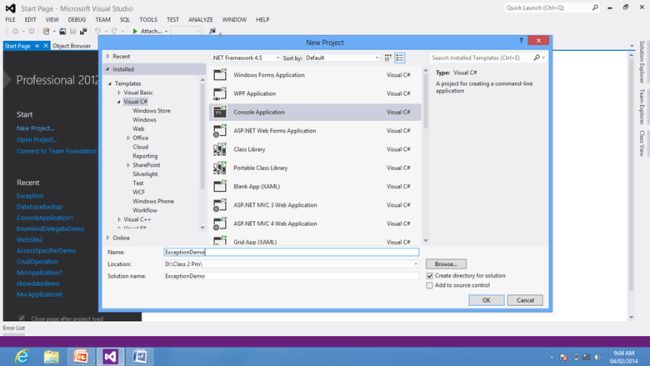
Task: Select the Workflow tree item
Action: coord(145,211)
